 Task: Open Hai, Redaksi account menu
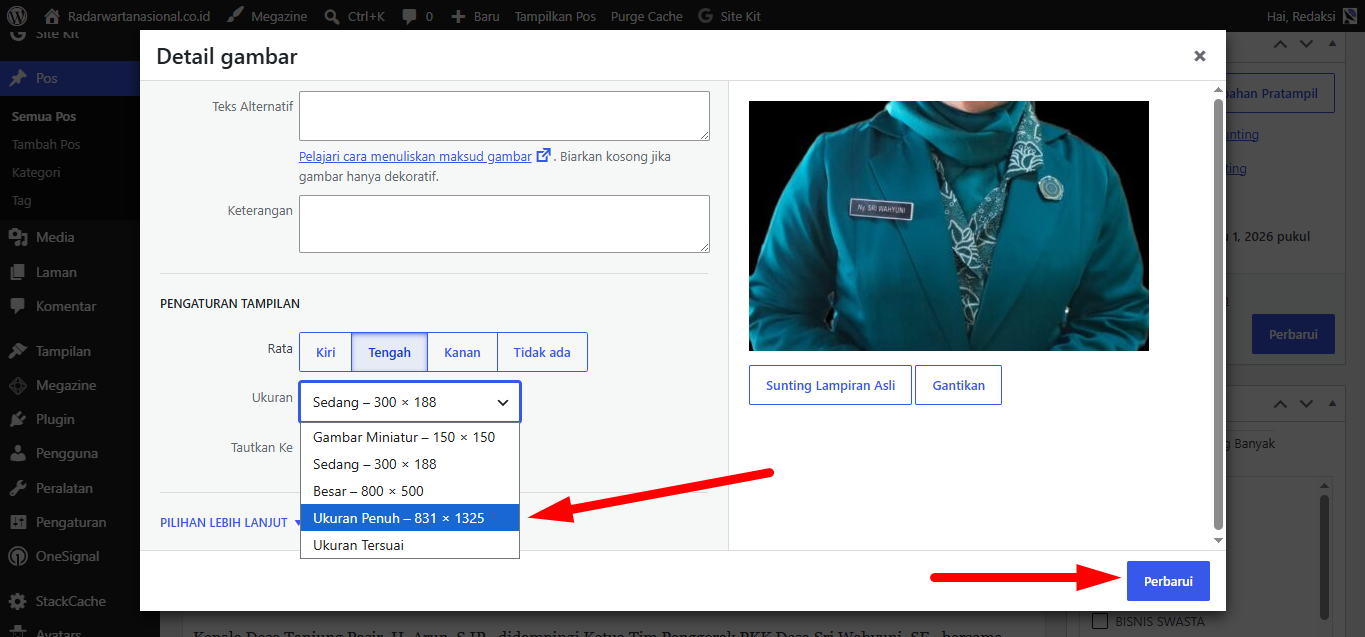[1311, 16]
